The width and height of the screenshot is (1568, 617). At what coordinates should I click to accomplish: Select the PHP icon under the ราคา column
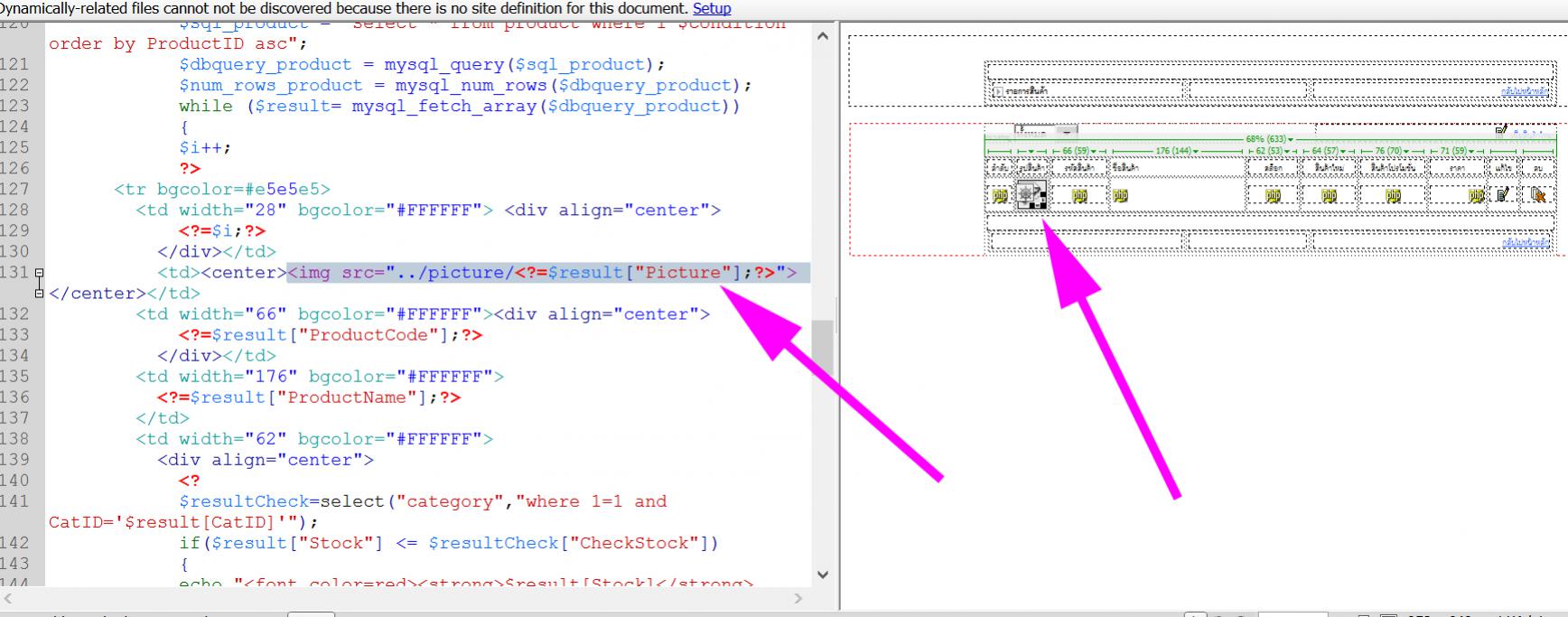pos(1476,195)
